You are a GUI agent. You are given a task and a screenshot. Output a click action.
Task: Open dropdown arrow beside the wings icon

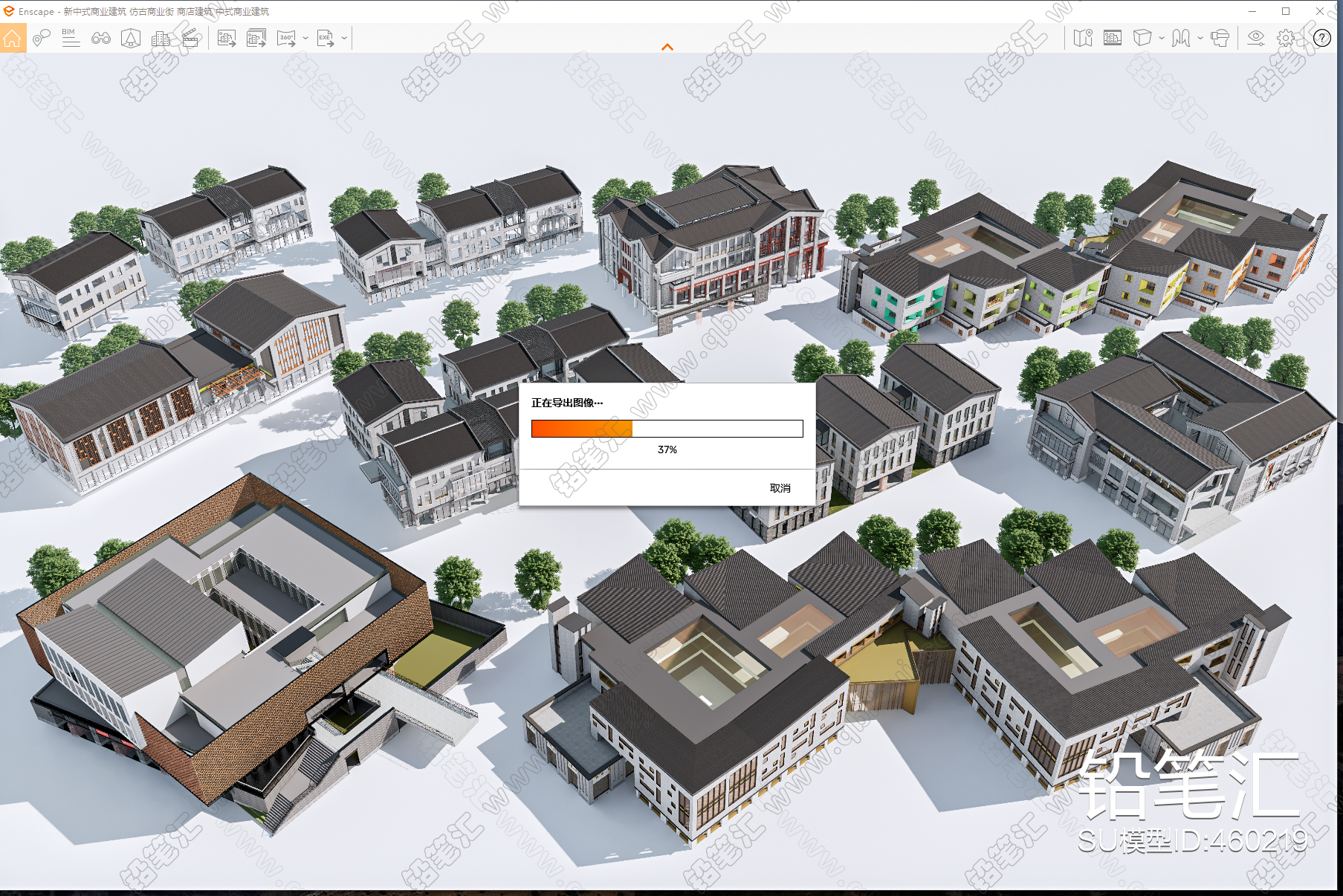point(1200,38)
